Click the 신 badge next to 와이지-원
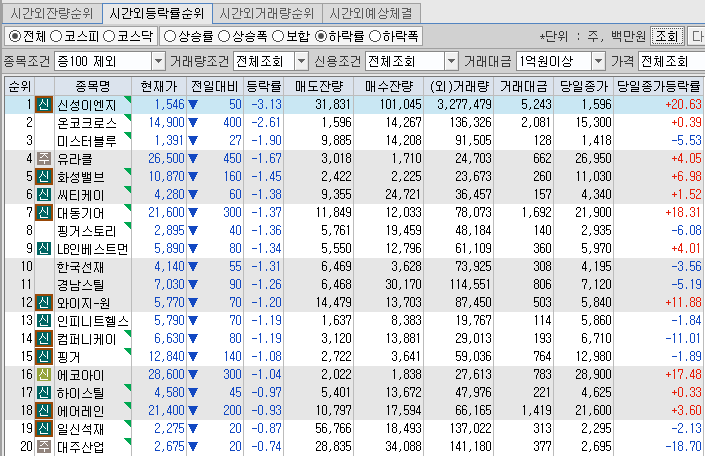 point(44,302)
